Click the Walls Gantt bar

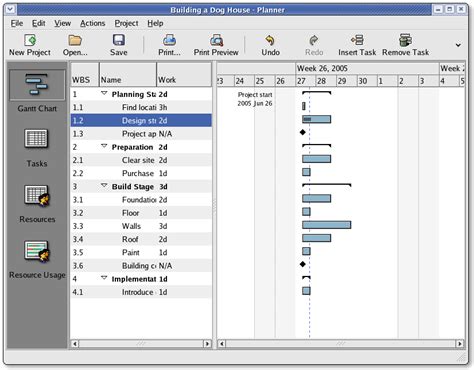coord(327,225)
